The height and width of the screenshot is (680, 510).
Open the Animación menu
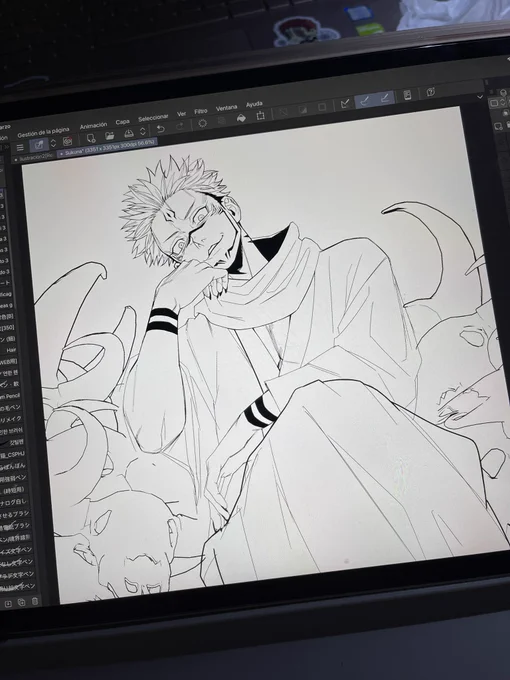coord(93,125)
